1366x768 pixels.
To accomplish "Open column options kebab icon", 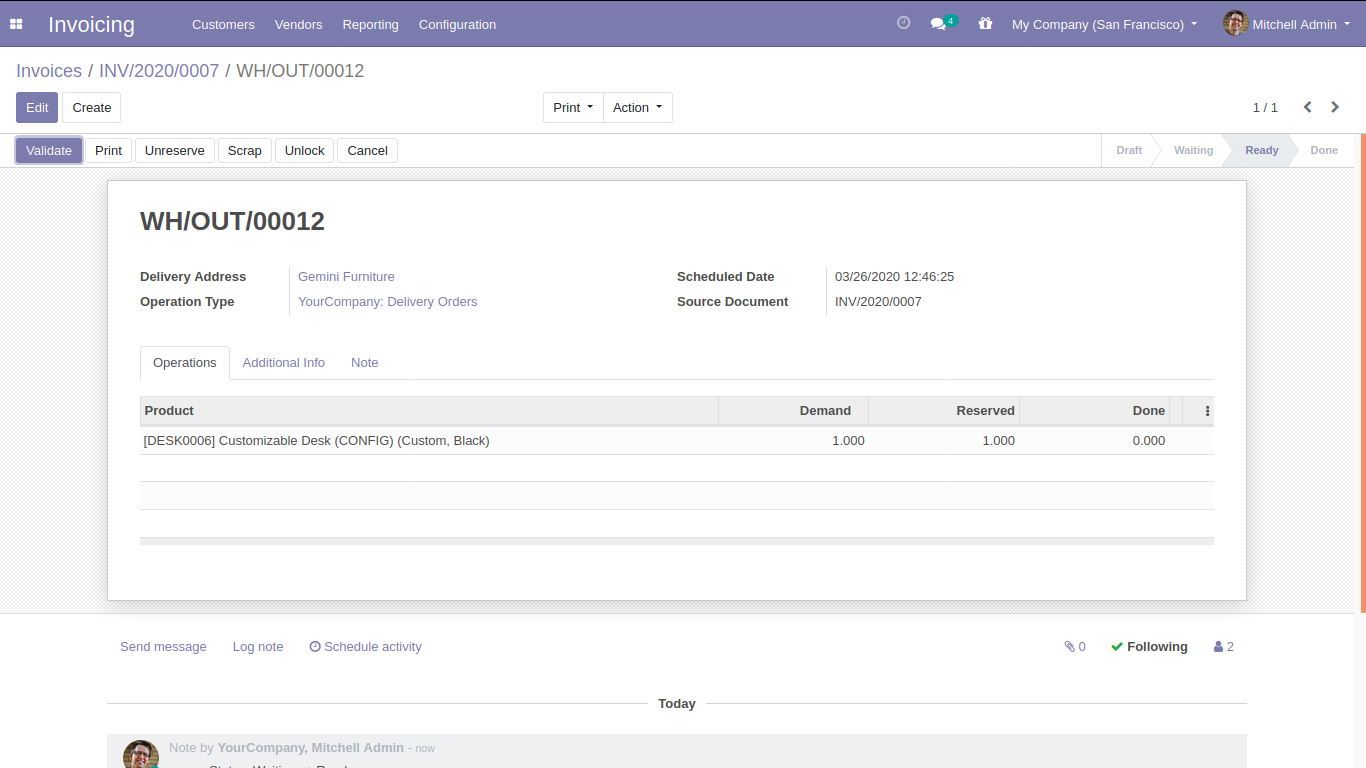I will tap(1207, 411).
